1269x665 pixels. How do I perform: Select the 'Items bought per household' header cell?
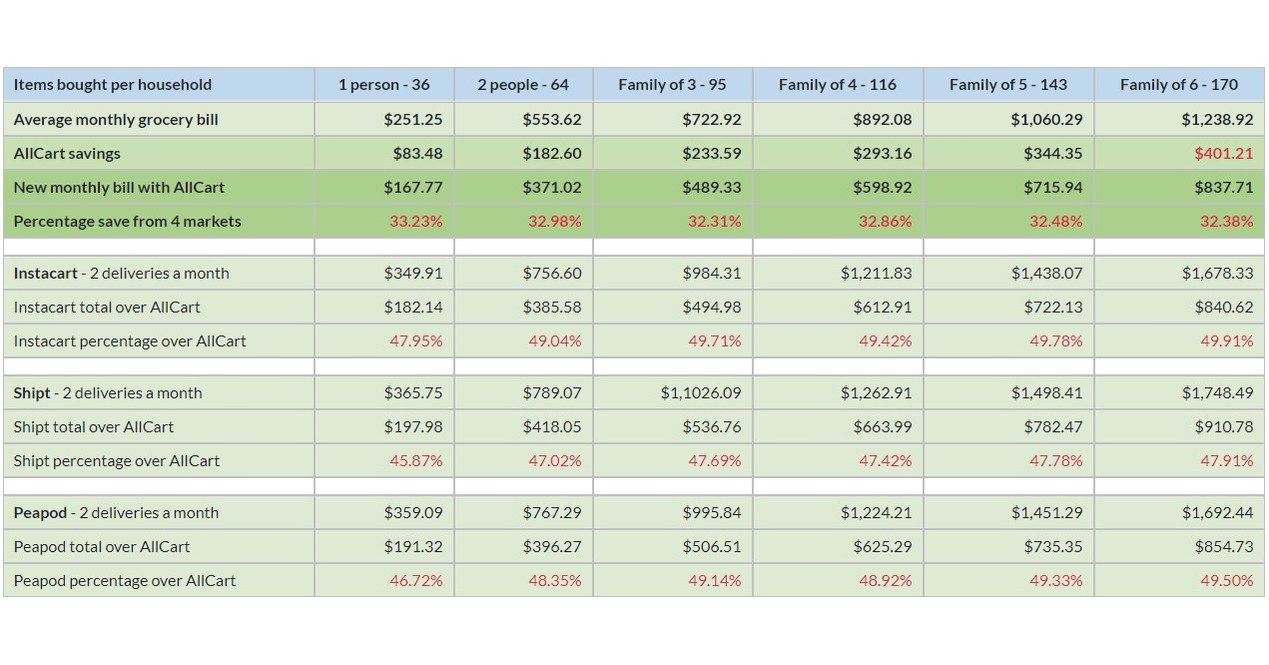coord(159,85)
